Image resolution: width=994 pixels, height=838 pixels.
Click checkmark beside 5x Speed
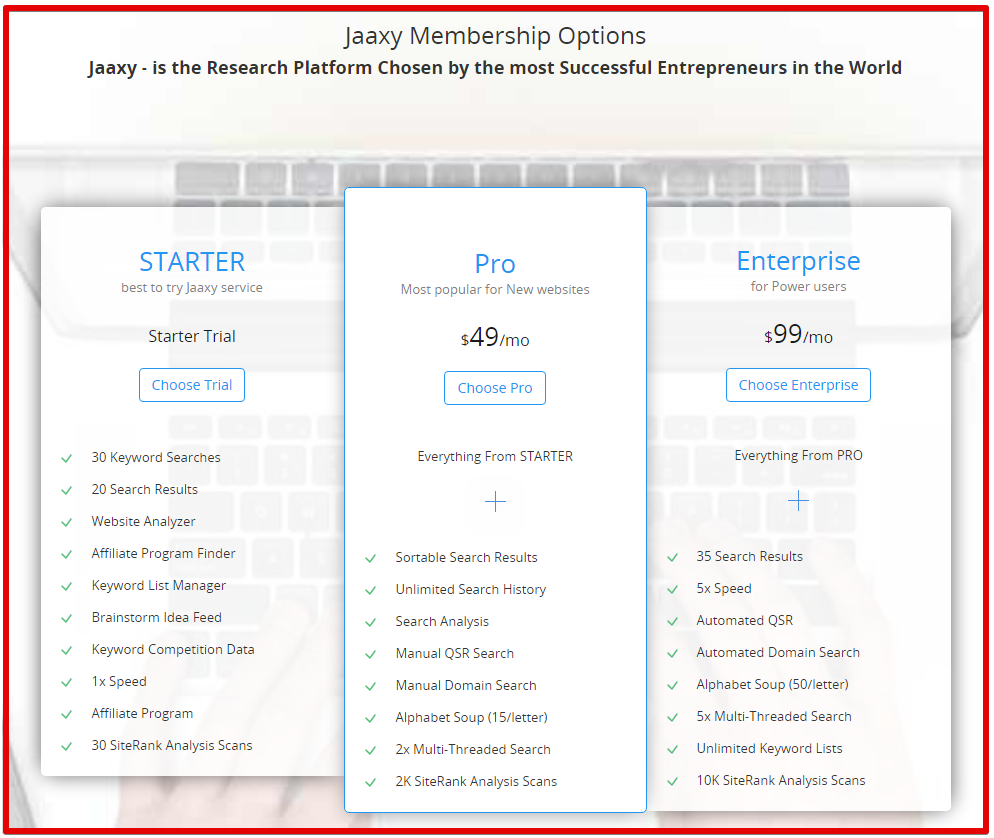[x=673, y=590]
